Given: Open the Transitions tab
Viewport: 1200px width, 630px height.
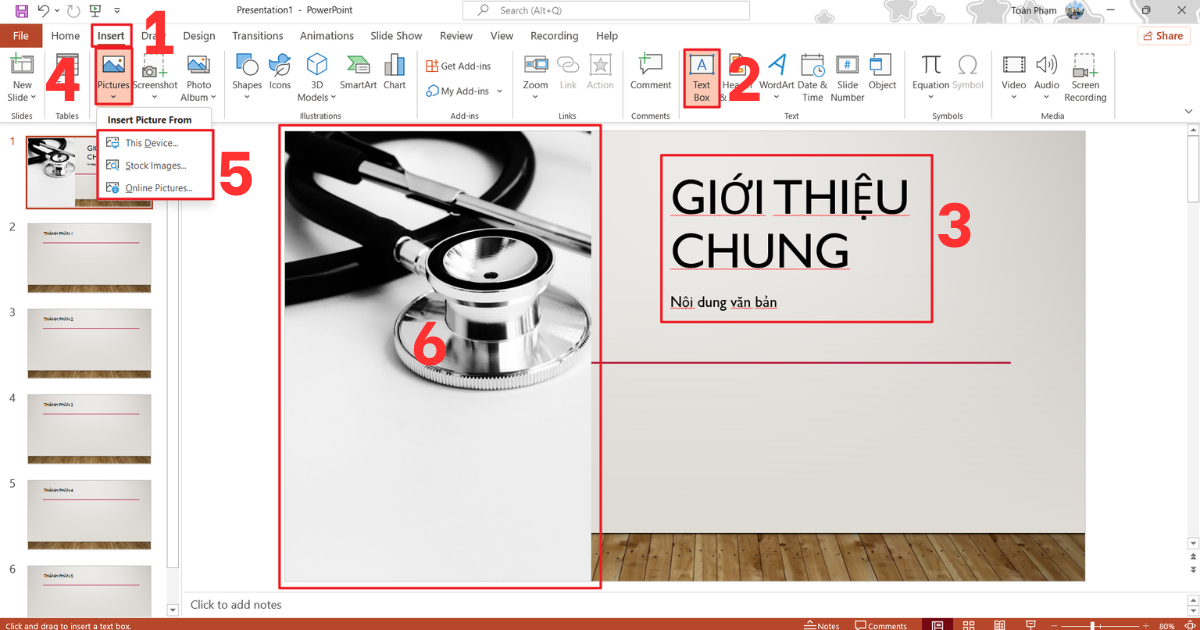Looking at the screenshot, I should click(258, 36).
